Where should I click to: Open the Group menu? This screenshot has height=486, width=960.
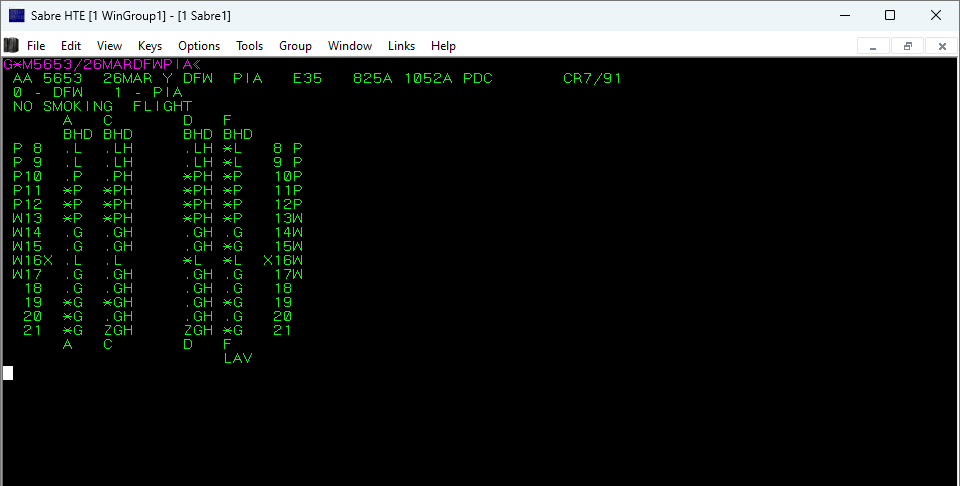point(295,46)
